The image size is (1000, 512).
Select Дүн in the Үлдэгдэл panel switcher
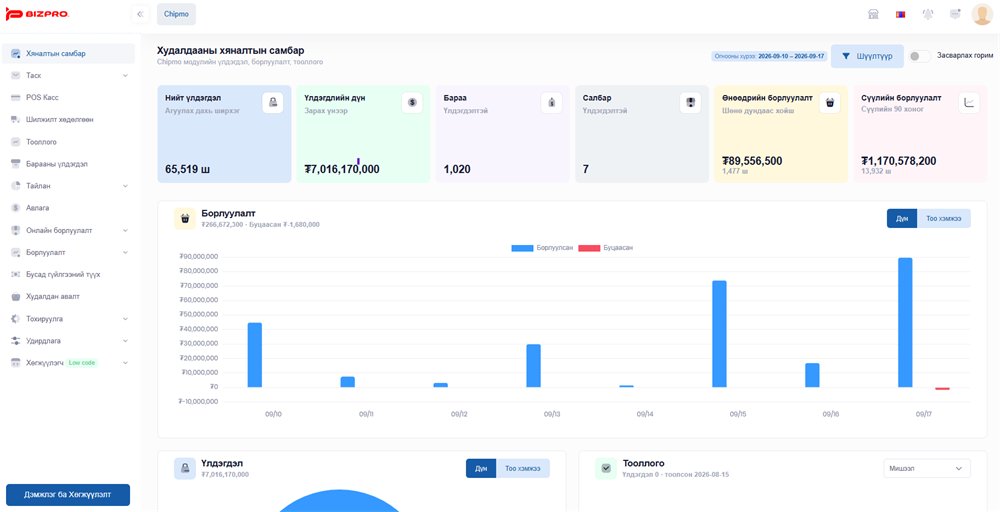(481, 468)
